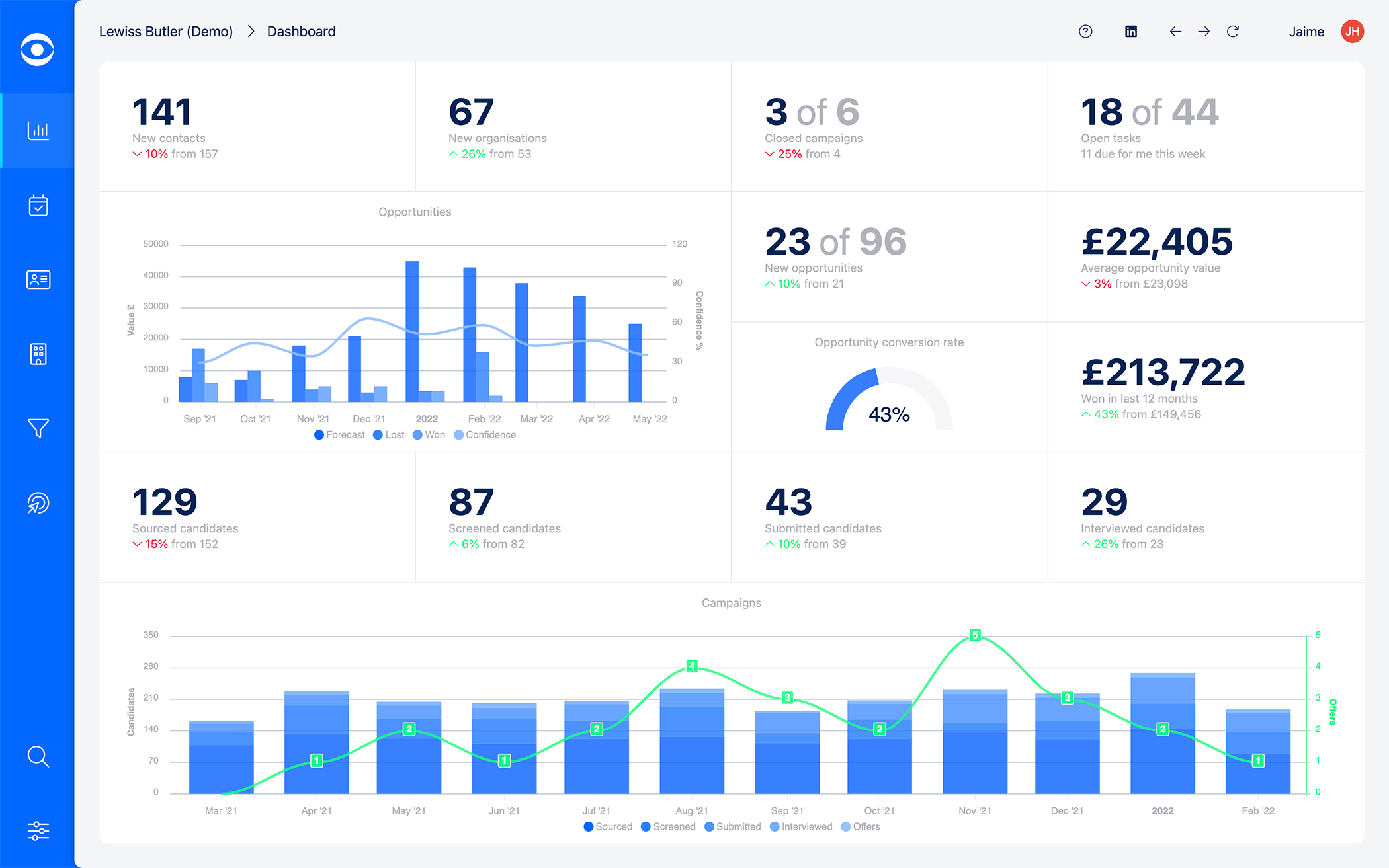Toggle the Confidence series in Opportunities legend
This screenshot has width=1389, height=868.
click(485, 434)
